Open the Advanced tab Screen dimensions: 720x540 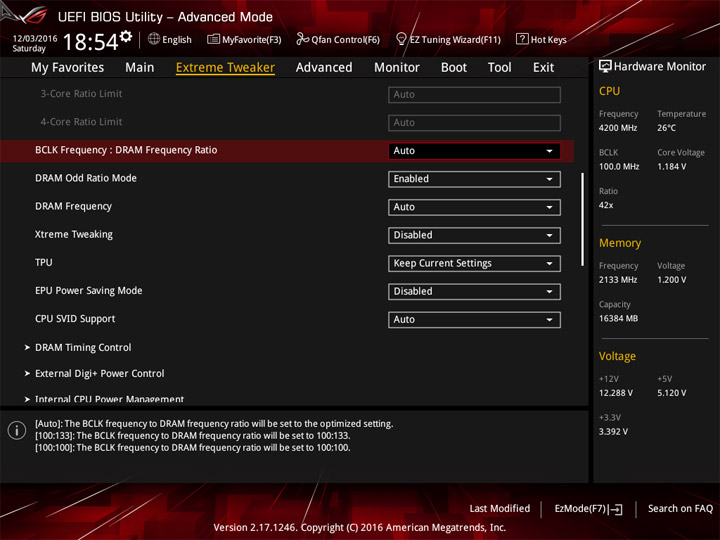click(324, 68)
